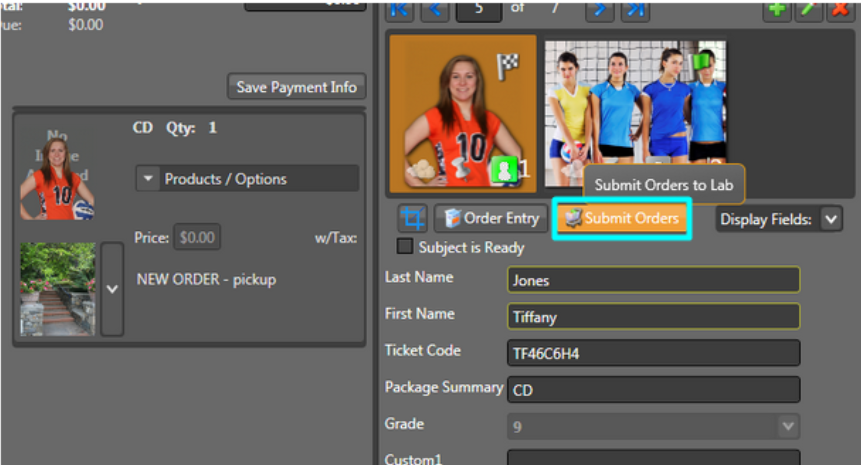Click the Custom1 input field
Image resolution: width=861 pixels, height=465 pixels.
click(653, 458)
